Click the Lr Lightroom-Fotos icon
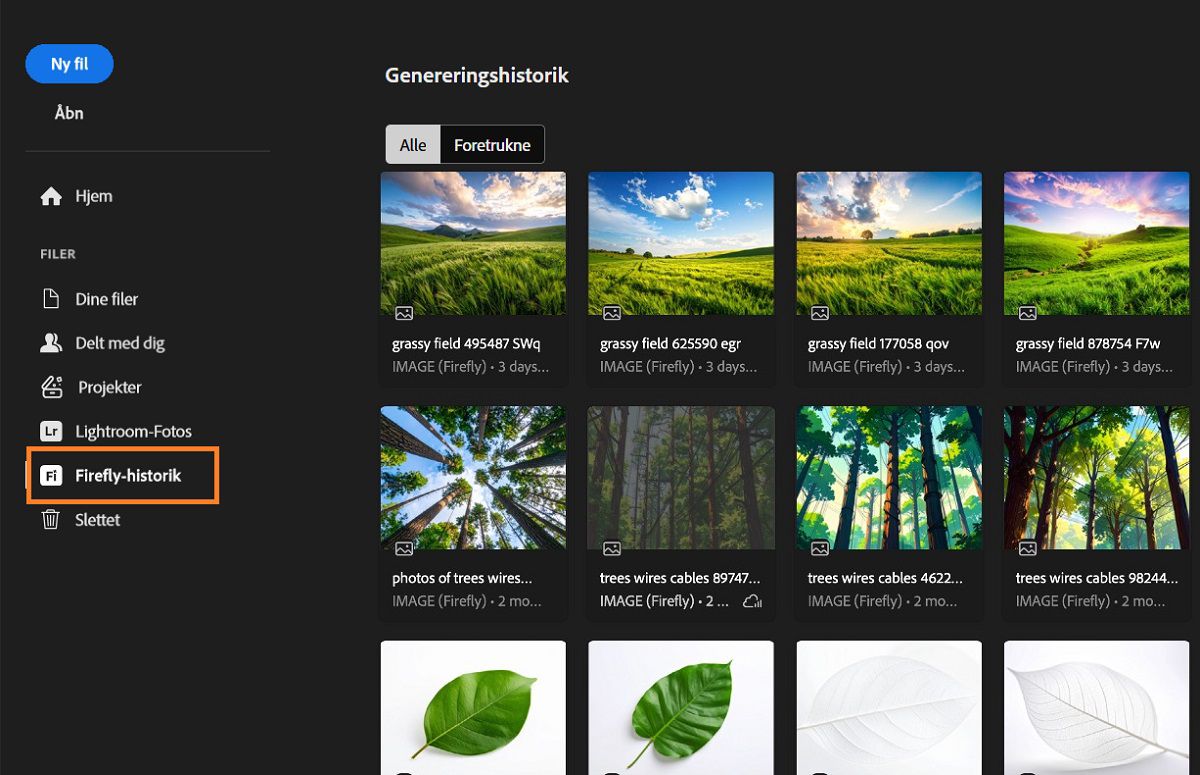Screen dimensions: 1200x775 (x=51, y=431)
